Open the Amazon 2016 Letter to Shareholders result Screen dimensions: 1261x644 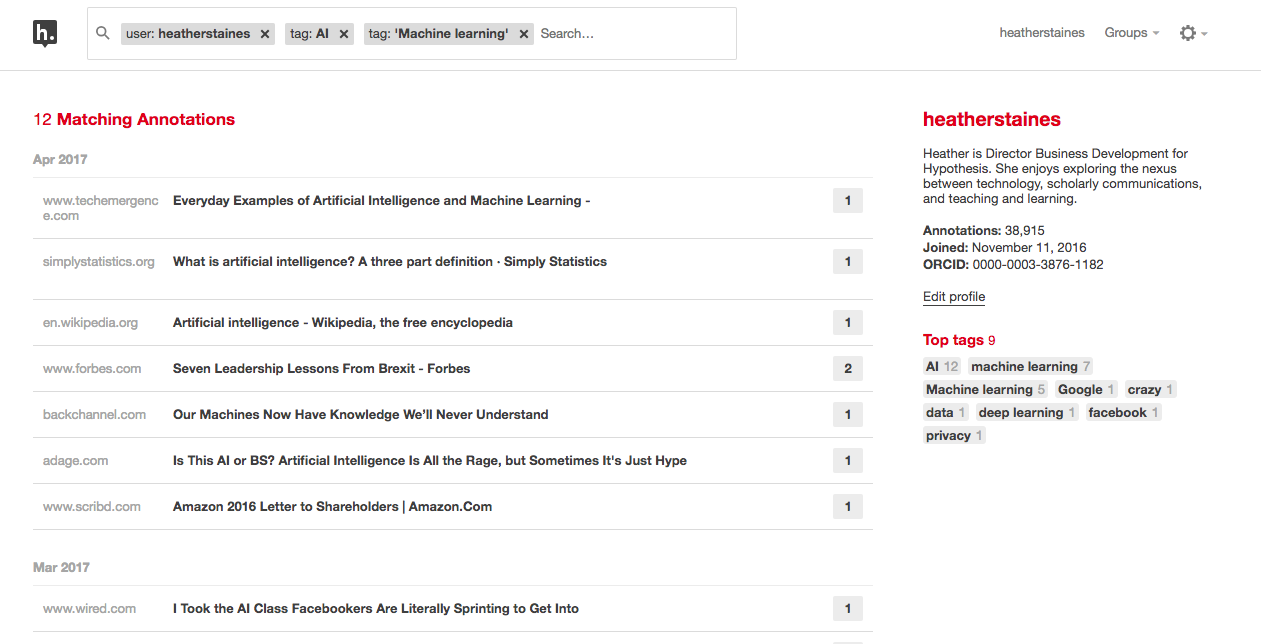pyautogui.click(x=332, y=507)
